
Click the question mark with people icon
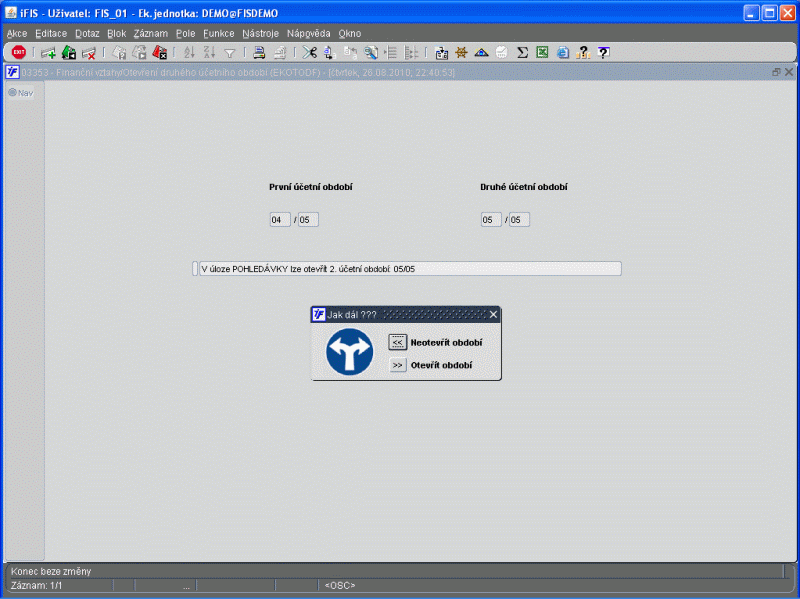[583, 53]
